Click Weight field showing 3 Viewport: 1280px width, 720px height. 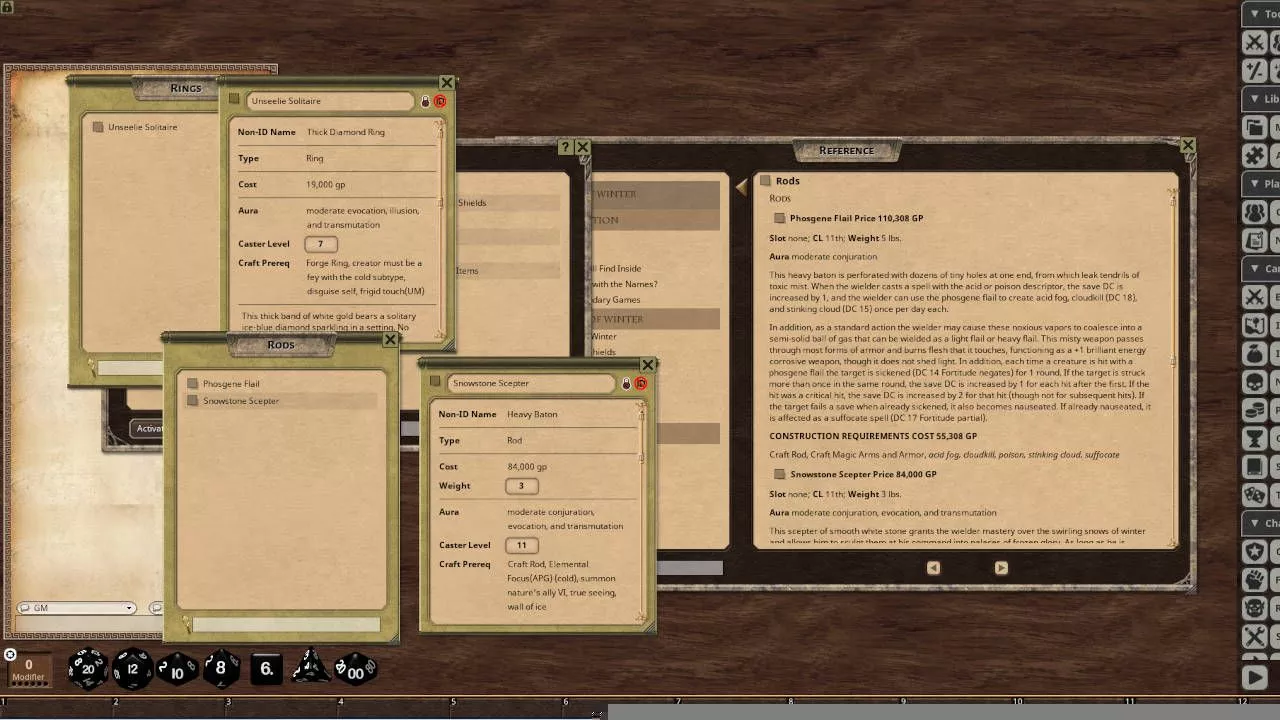(521, 486)
